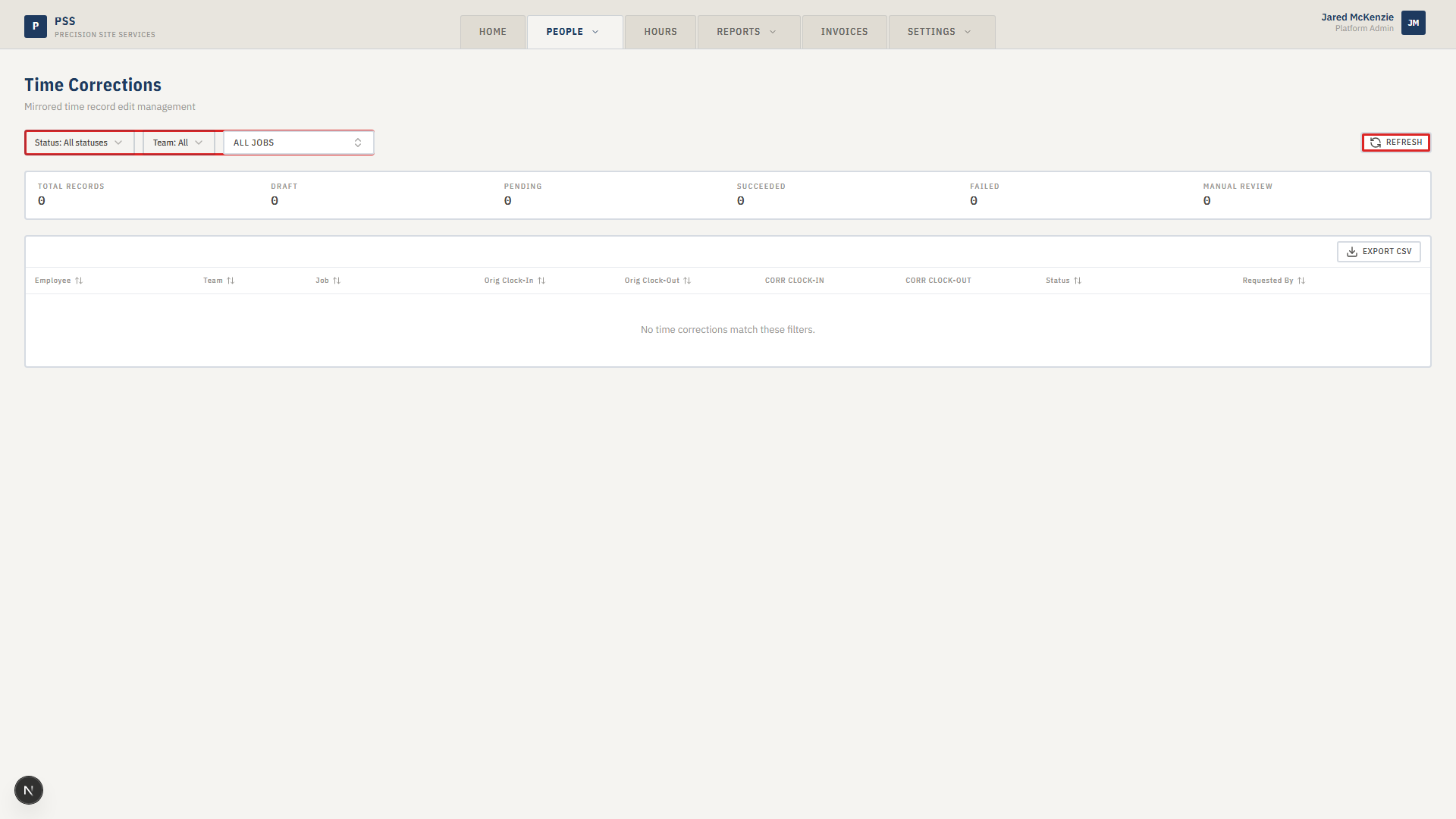The height and width of the screenshot is (819, 1456).
Task: Open the Reports tab
Action: pos(748,32)
